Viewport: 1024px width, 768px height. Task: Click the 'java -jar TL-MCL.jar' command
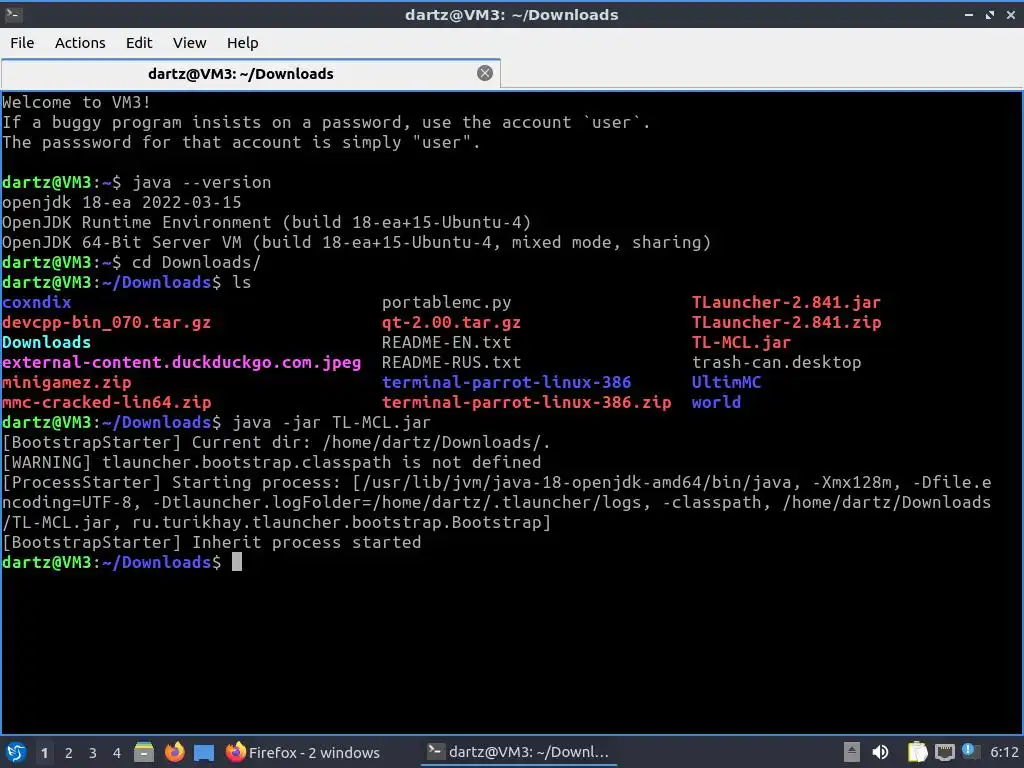(332, 423)
